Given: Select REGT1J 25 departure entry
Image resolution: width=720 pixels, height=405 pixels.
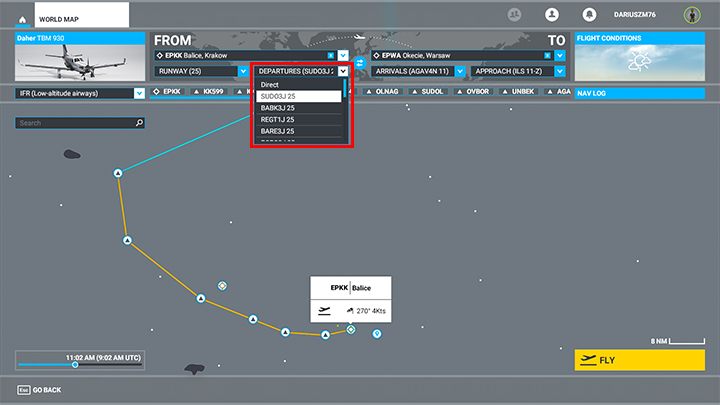Looking at the screenshot, I should 299,119.
